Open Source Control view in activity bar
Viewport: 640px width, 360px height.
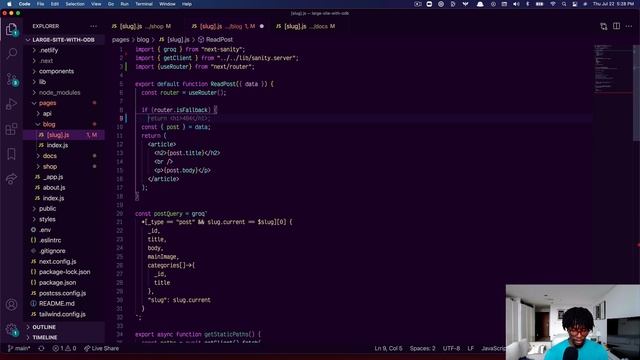pos(11,79)
